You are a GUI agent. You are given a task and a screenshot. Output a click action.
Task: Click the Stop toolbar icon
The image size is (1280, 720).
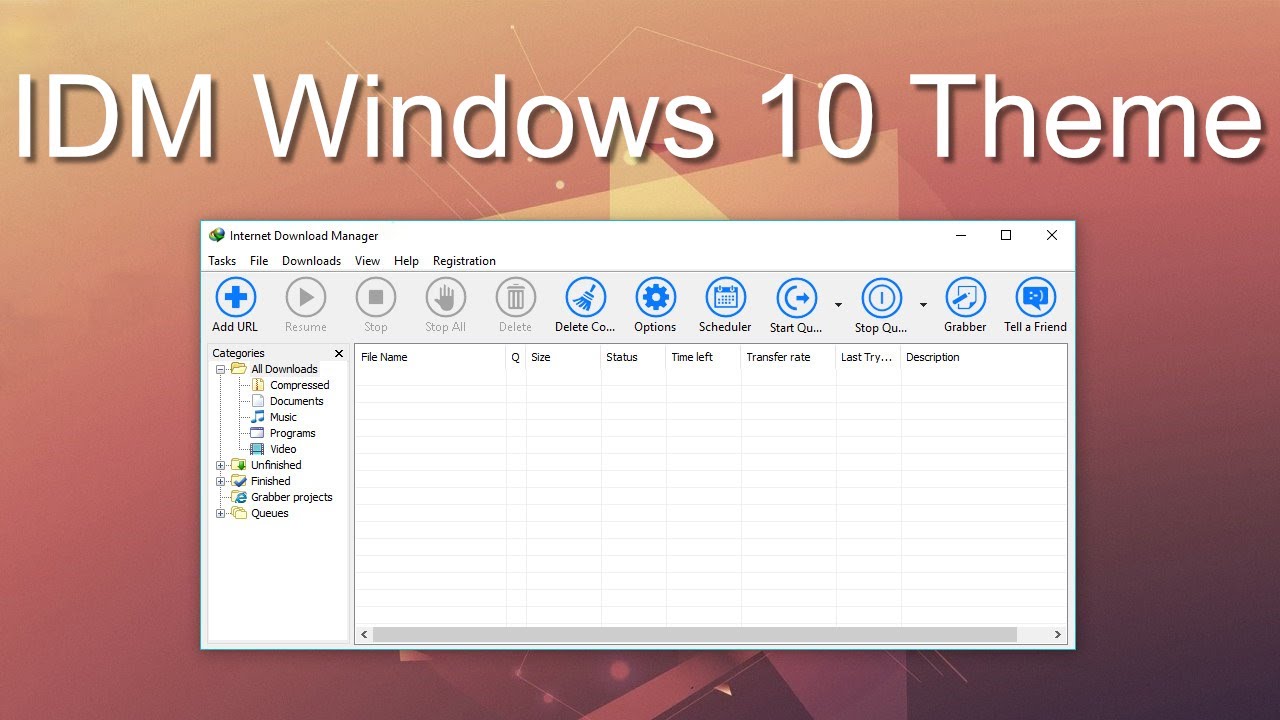pyautogui.click(x=376, y=297)
